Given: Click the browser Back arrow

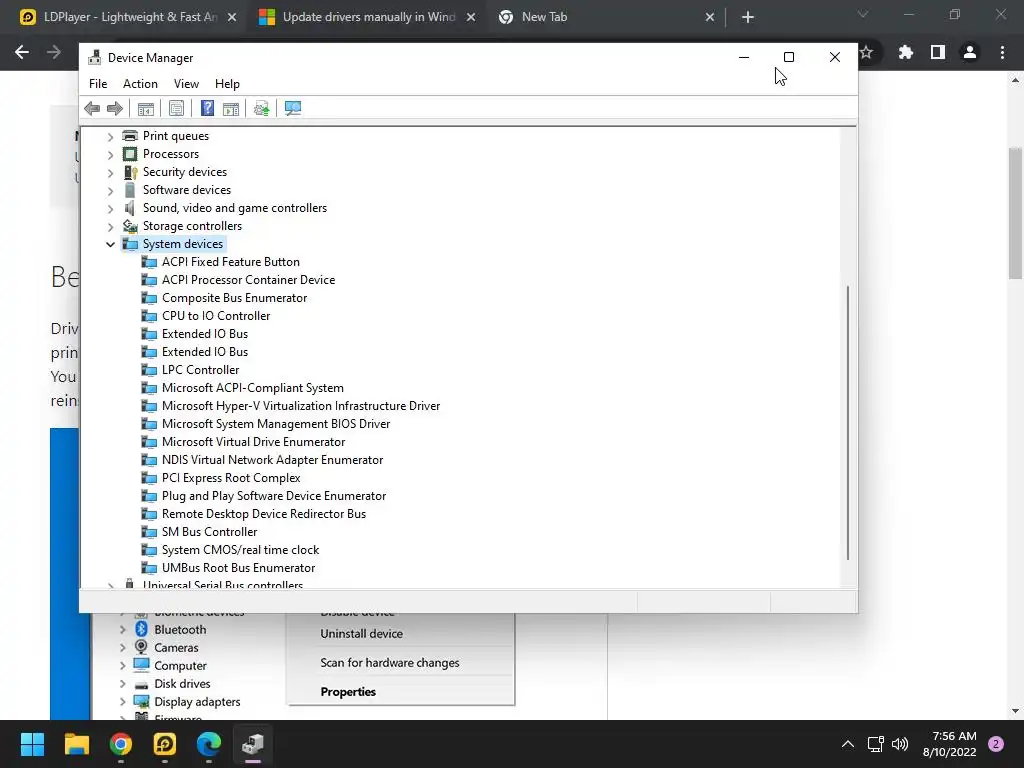Looking at the screenshot, I should pos(22,52).
